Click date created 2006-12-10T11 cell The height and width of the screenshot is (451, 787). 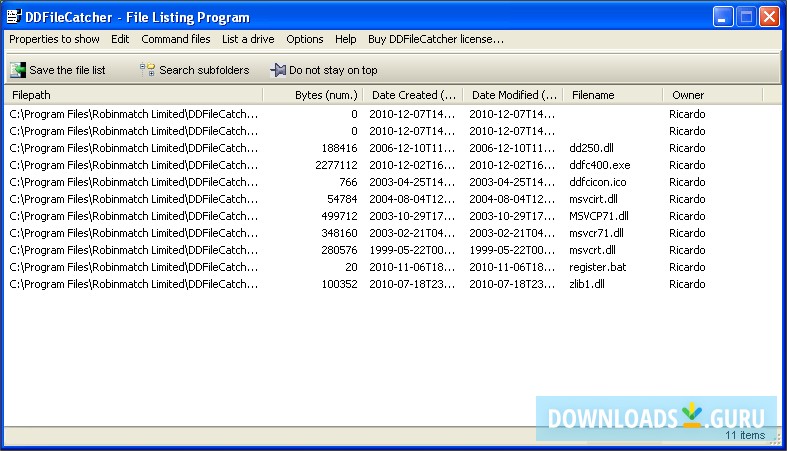[x=412, y=148]
